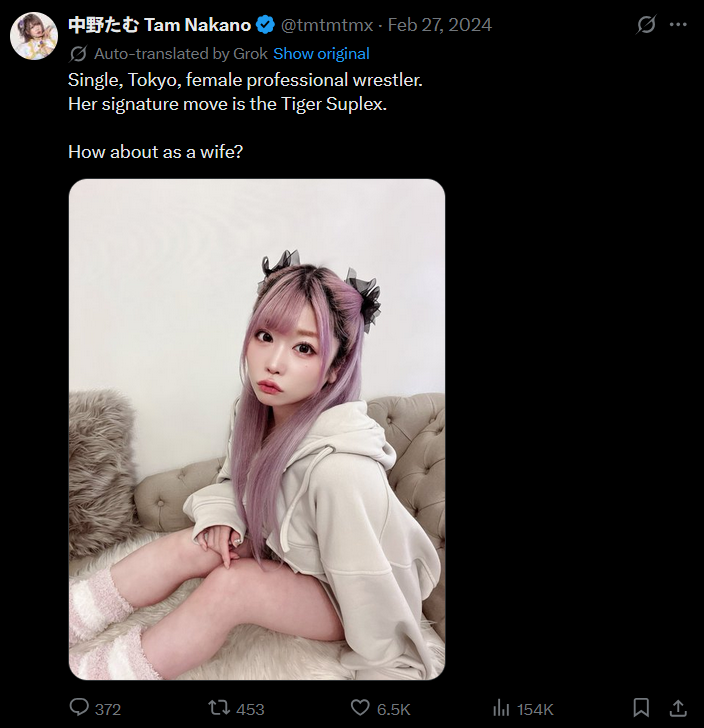
Task: View analytics via the bar-chart icon
Action: coord(503,708)
